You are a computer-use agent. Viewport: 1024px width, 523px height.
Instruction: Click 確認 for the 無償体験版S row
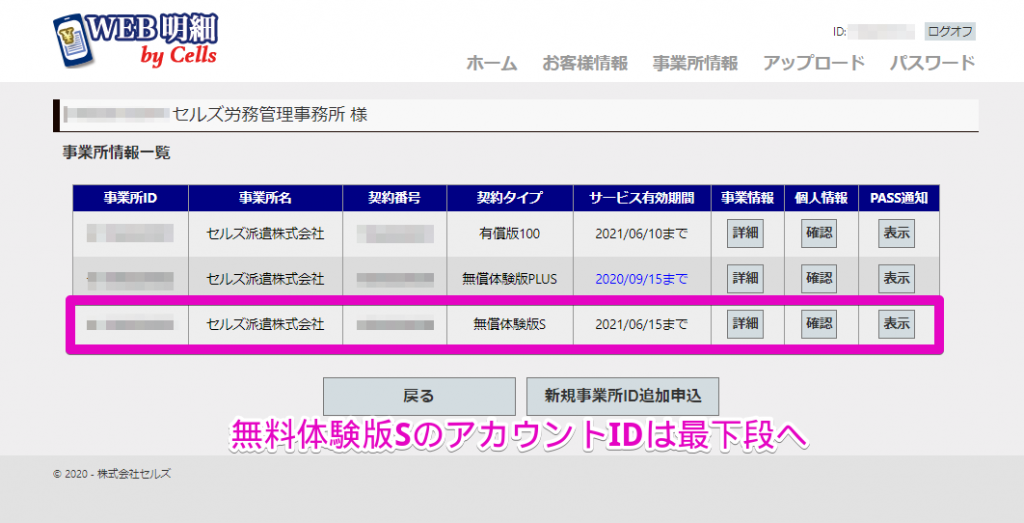click(x=819, y=323)
